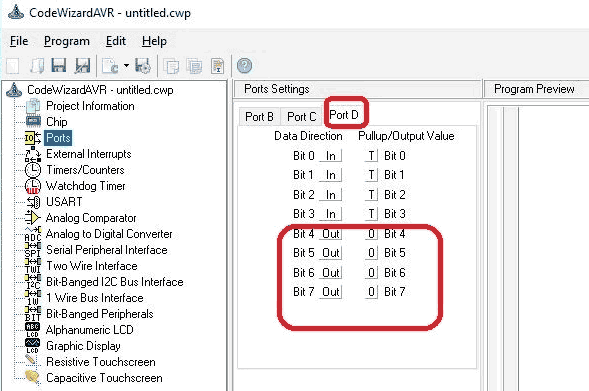The image size is (589, 391).
Task: Switch to the Port B tab
Action: point(259,116)
